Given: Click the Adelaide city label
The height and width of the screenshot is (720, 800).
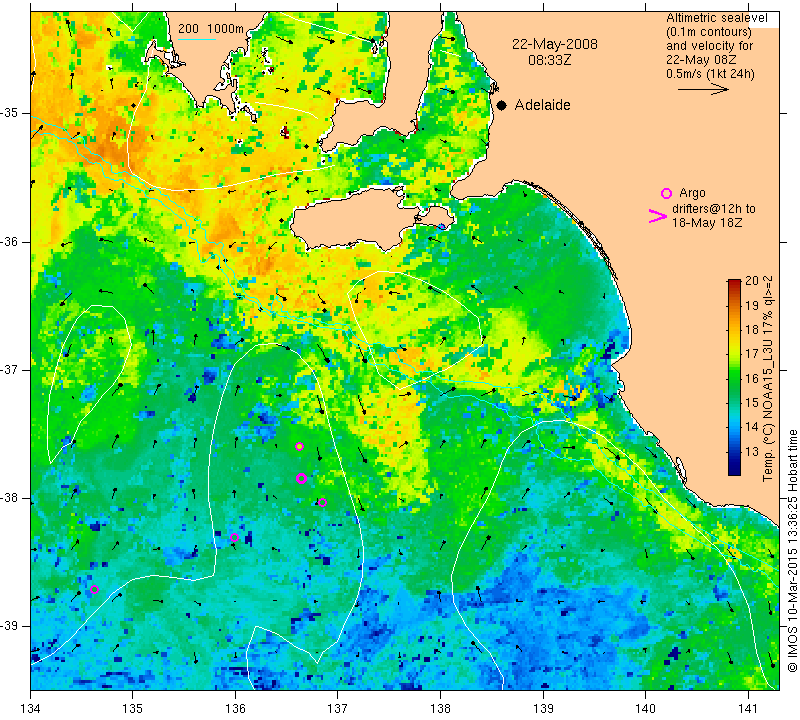Looking at the screenshot, I should (x=542, y=105).
